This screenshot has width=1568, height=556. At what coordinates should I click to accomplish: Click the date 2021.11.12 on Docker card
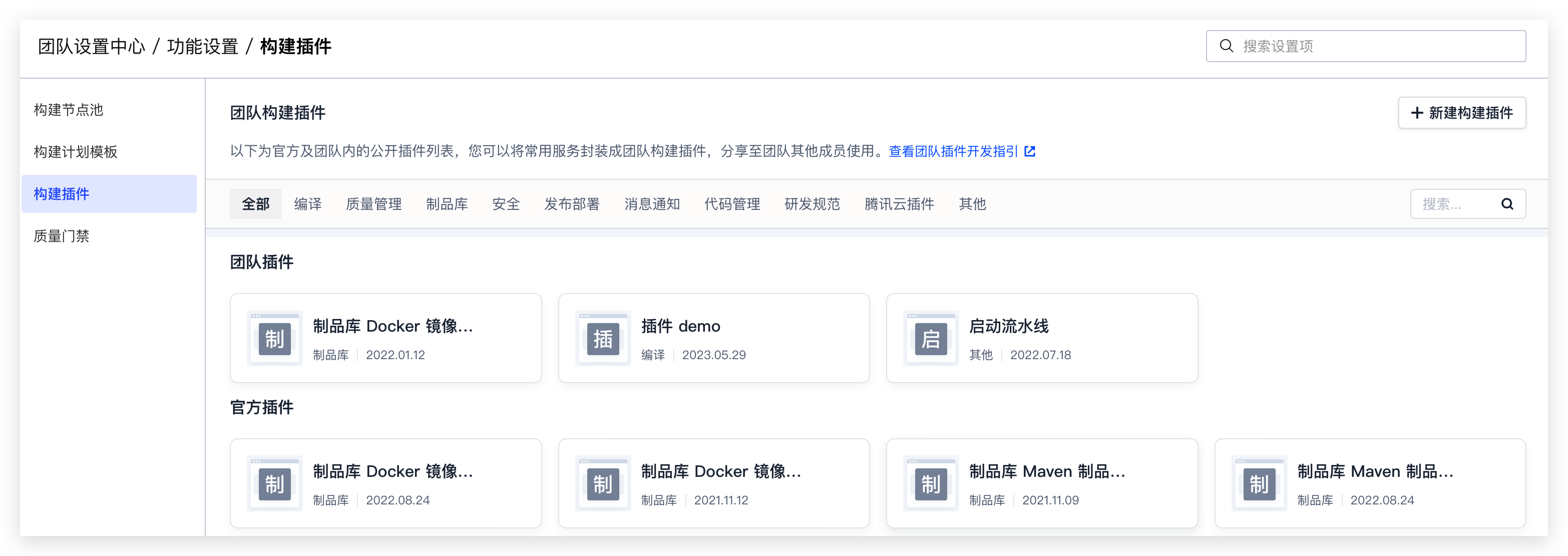pyautogui.click(x=721, y=500)
